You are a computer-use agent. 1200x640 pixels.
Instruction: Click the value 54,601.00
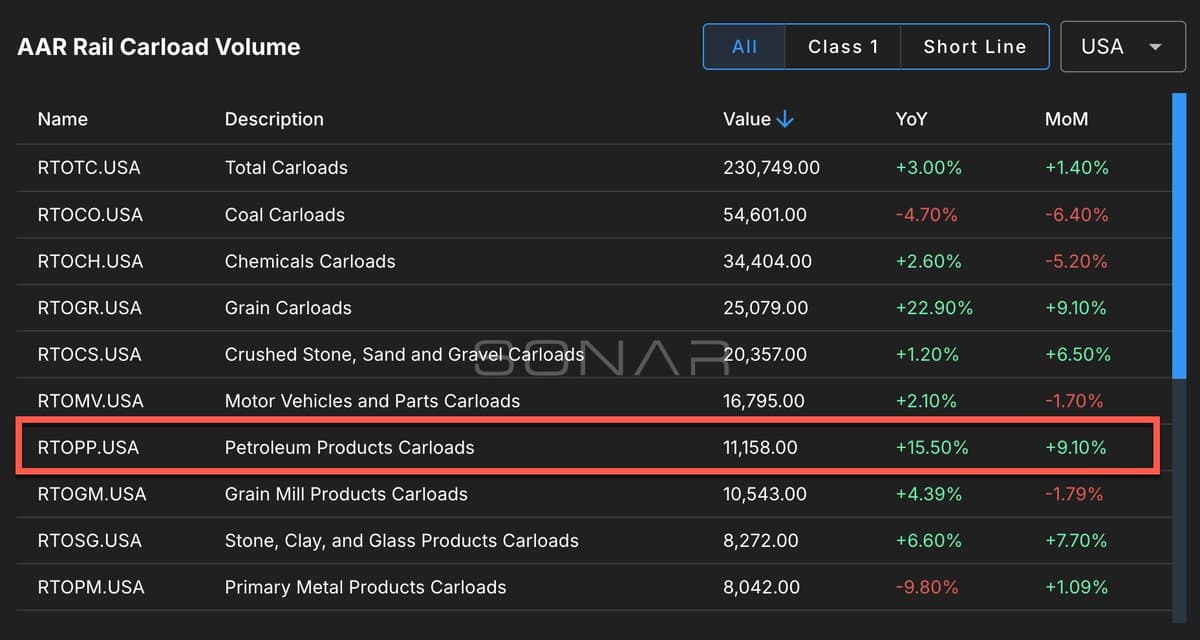coord(765,215)
